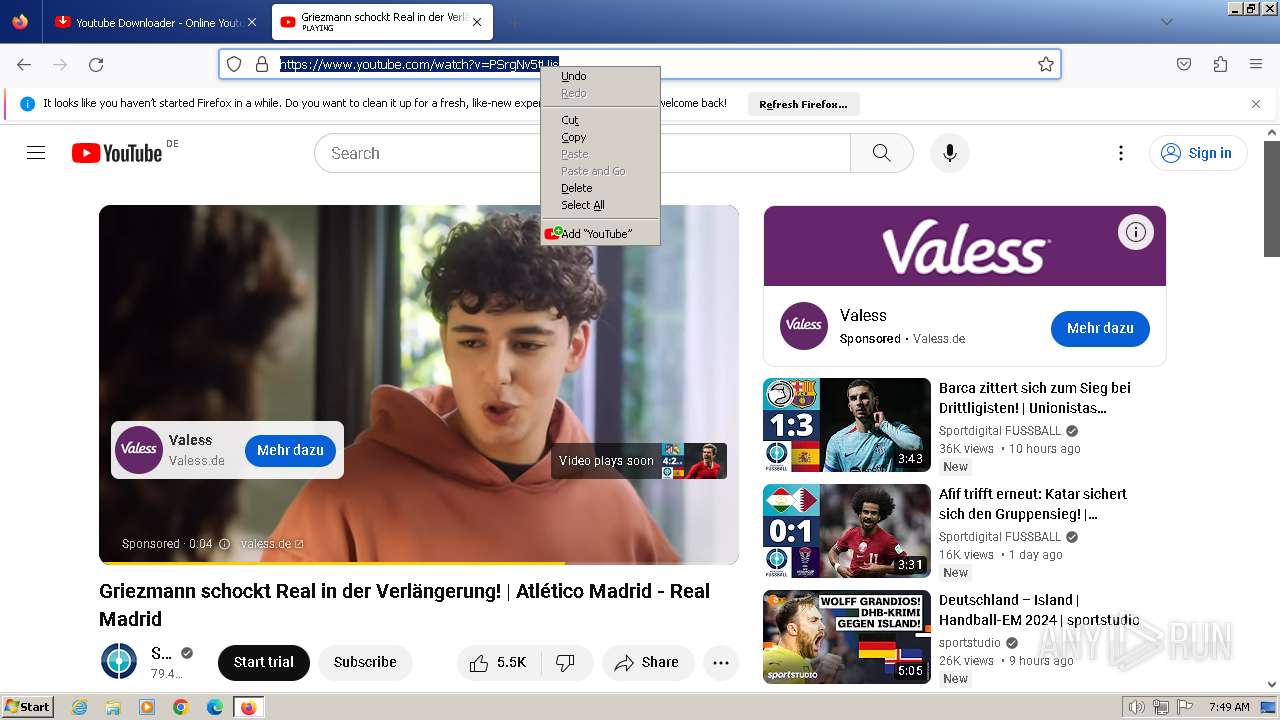Screen dimensions: 1280x720
Task: Dislike the video thumbs down
Action: [x=565, y=662]
